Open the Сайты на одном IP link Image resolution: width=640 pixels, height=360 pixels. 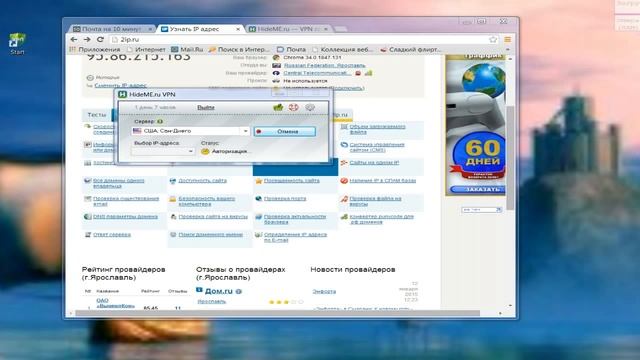pyautogui.click(x=374, y=162)
